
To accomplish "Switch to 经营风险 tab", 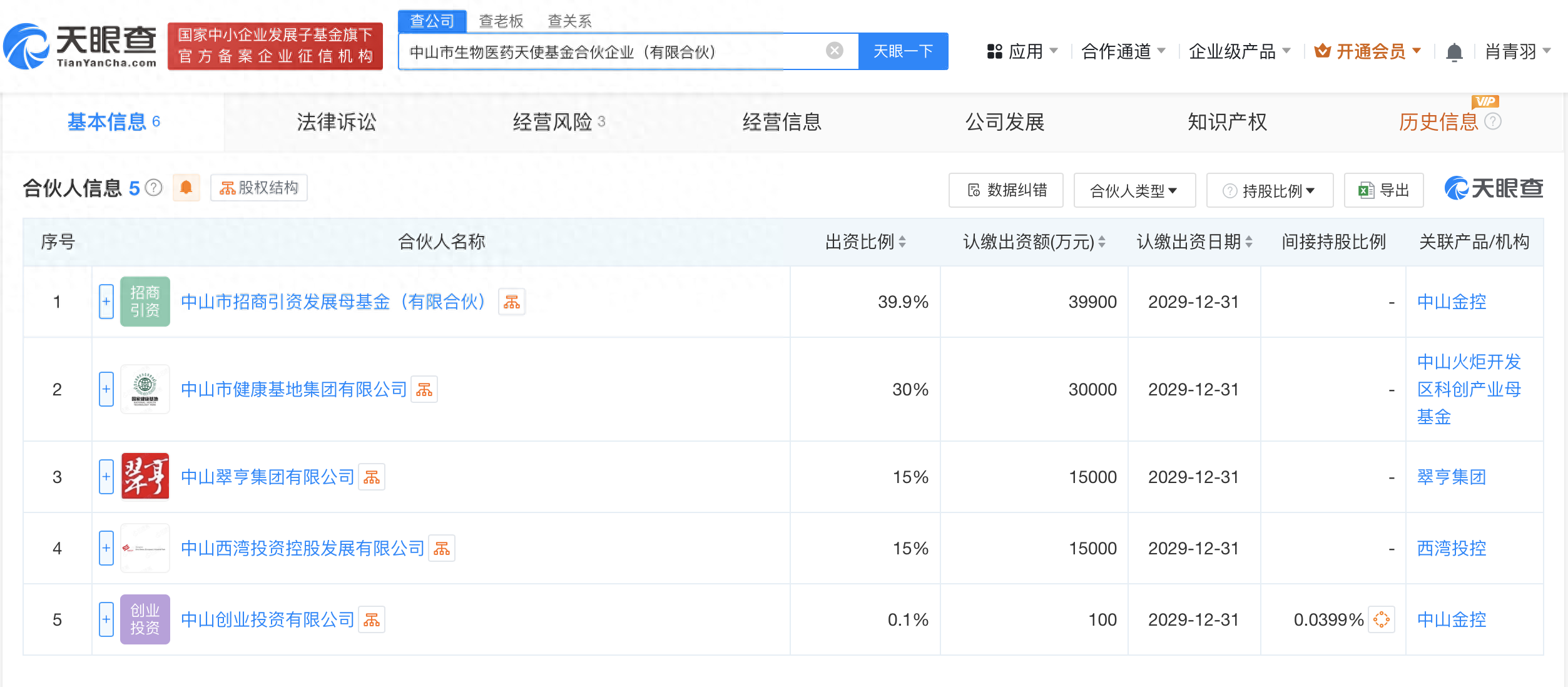I will 559,122.
